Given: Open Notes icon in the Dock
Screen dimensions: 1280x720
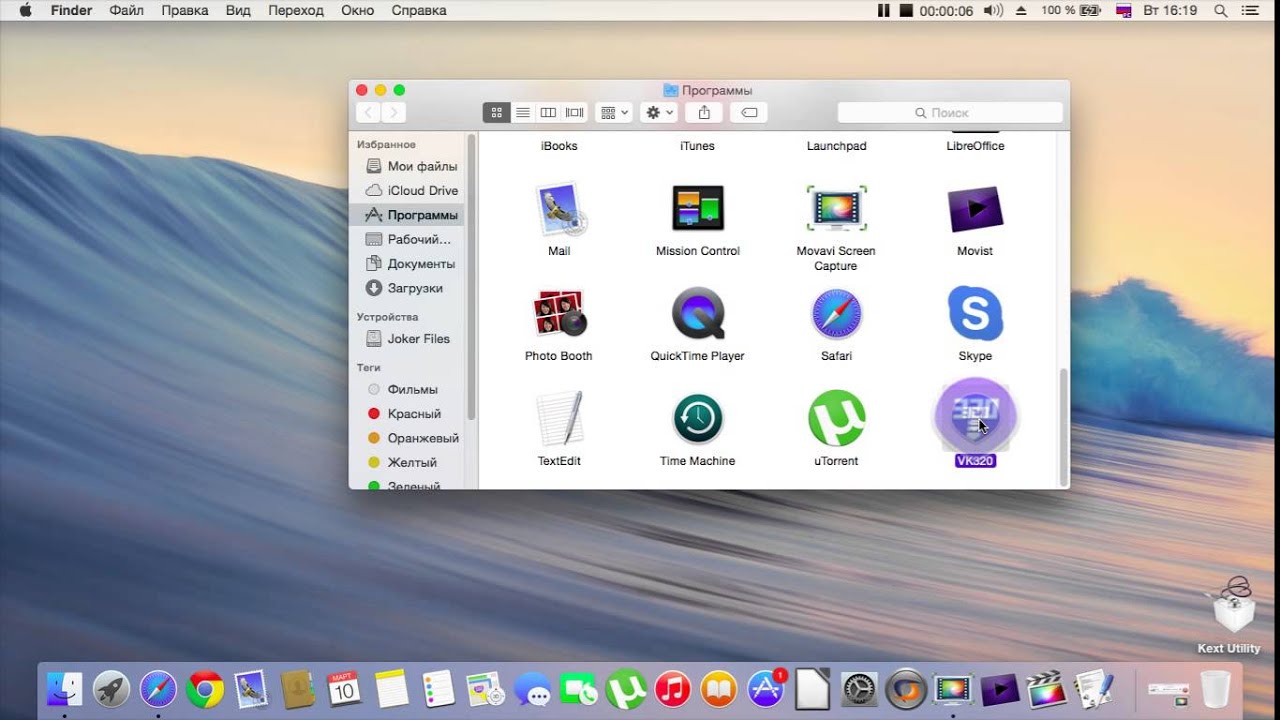Looking at the screenshot, I should pyautogui.click(x=392, y=689).
